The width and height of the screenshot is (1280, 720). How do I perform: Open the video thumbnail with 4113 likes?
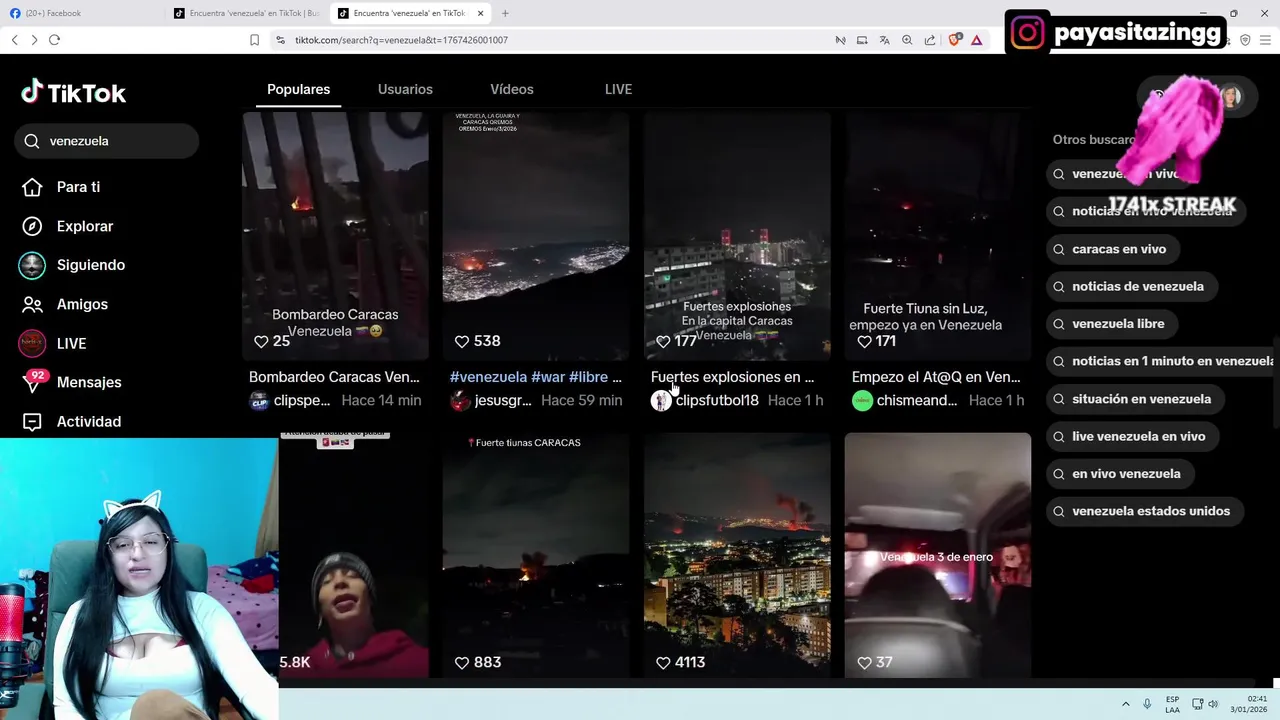click(737, 555)
